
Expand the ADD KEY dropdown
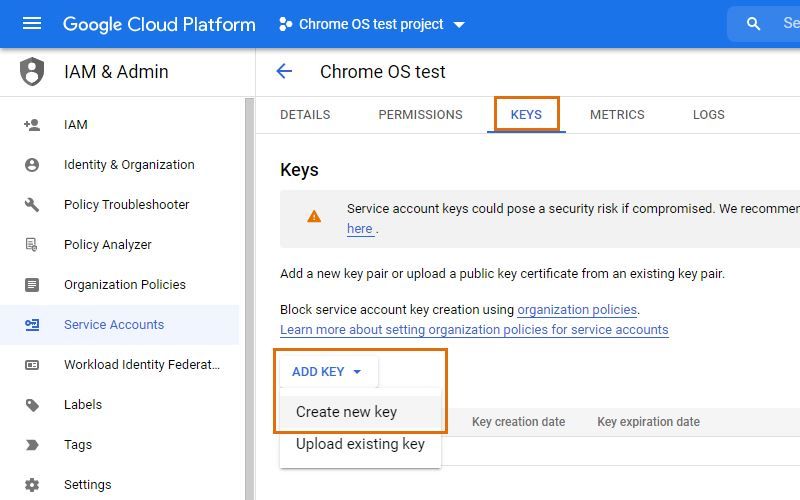(328, 372)
